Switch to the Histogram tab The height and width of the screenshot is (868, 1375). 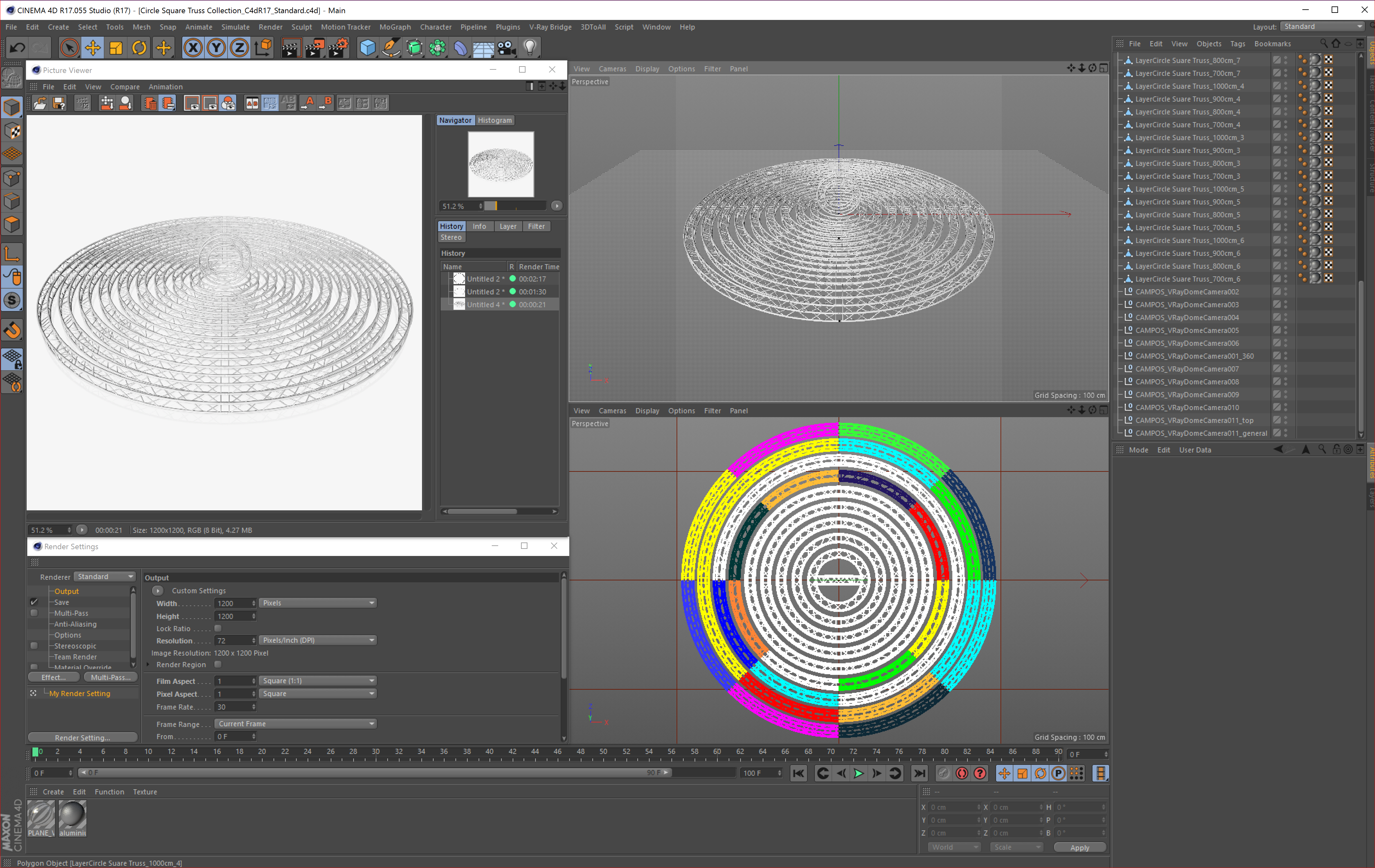(495, 120)
